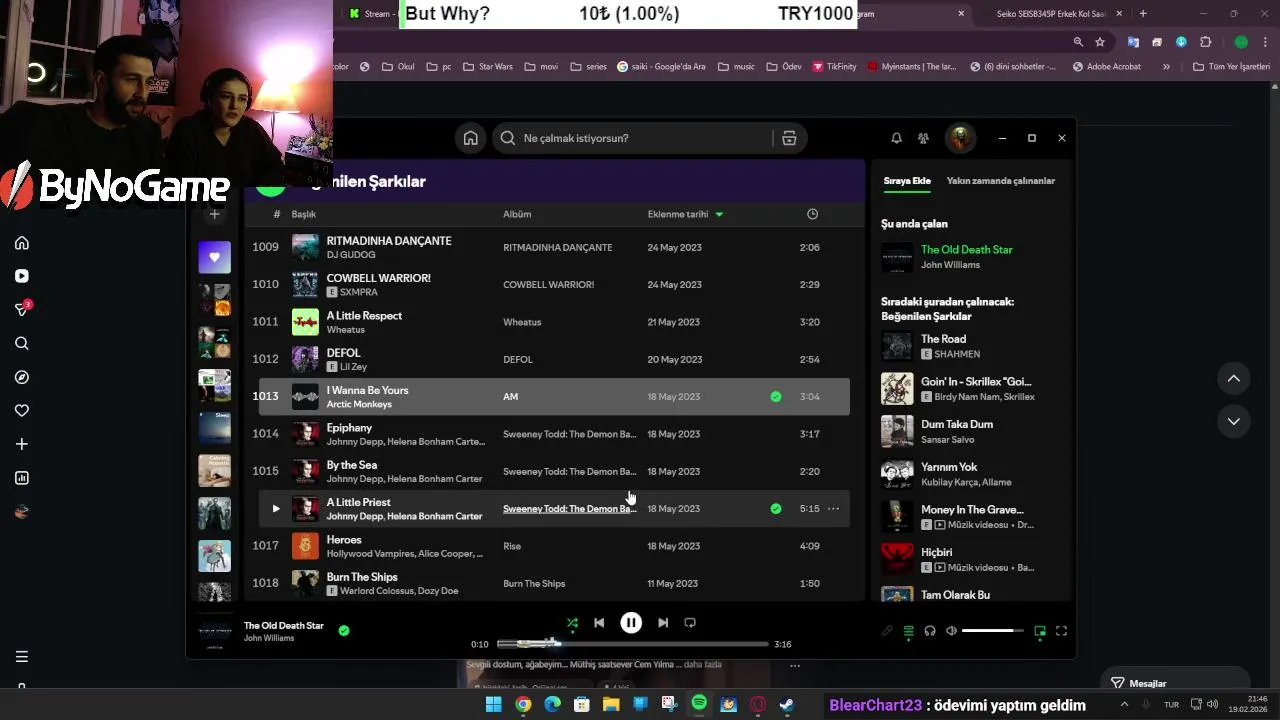Viewport: 1280px width, 720px height.
Task: Toggle the queue panel button
Action: tap(908, 631)
